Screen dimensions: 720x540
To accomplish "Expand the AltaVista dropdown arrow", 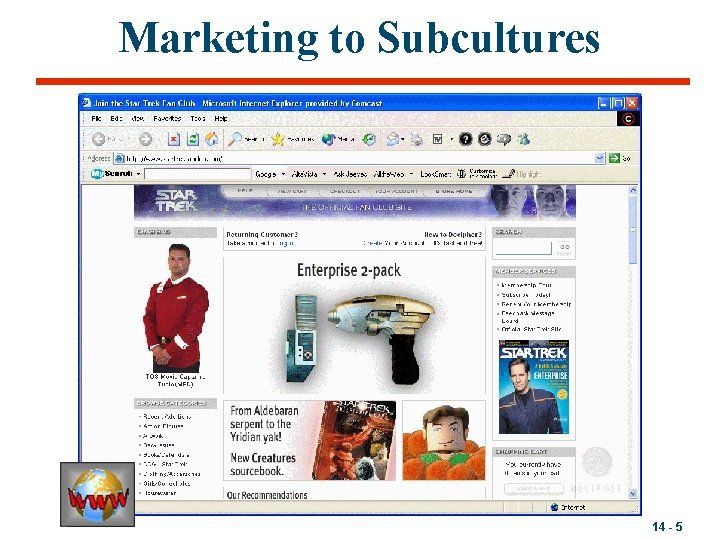I will 324,174.
